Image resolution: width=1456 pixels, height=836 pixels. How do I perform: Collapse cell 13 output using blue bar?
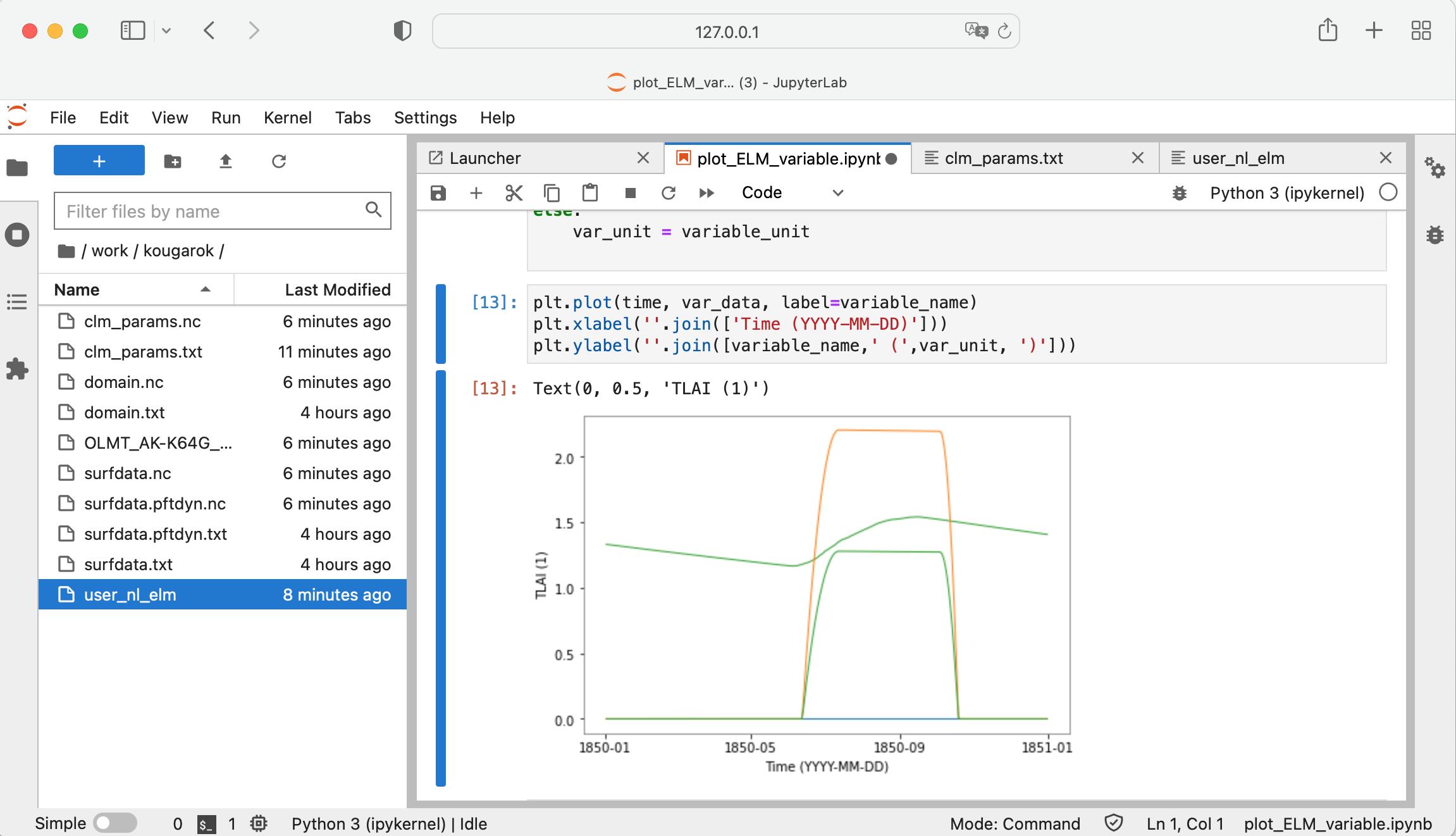coord(441,578)
